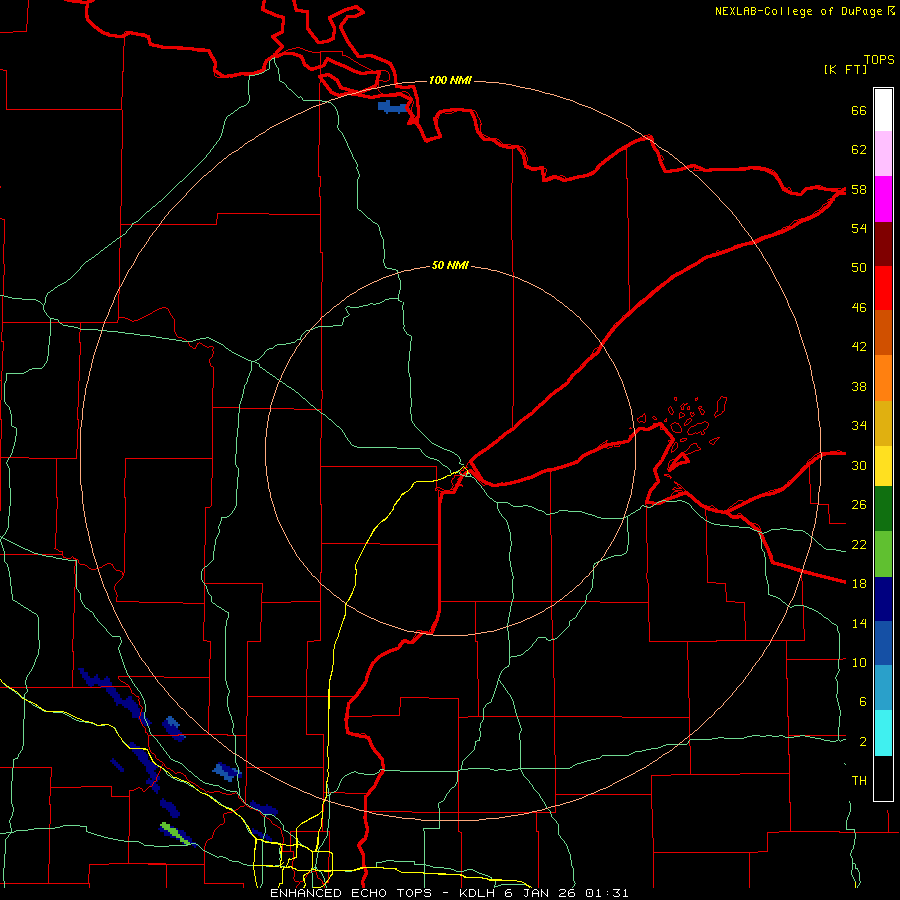Click the dark orange legend swatch
The width and height of the screenshot is (900, 900).
pos(883,333)
